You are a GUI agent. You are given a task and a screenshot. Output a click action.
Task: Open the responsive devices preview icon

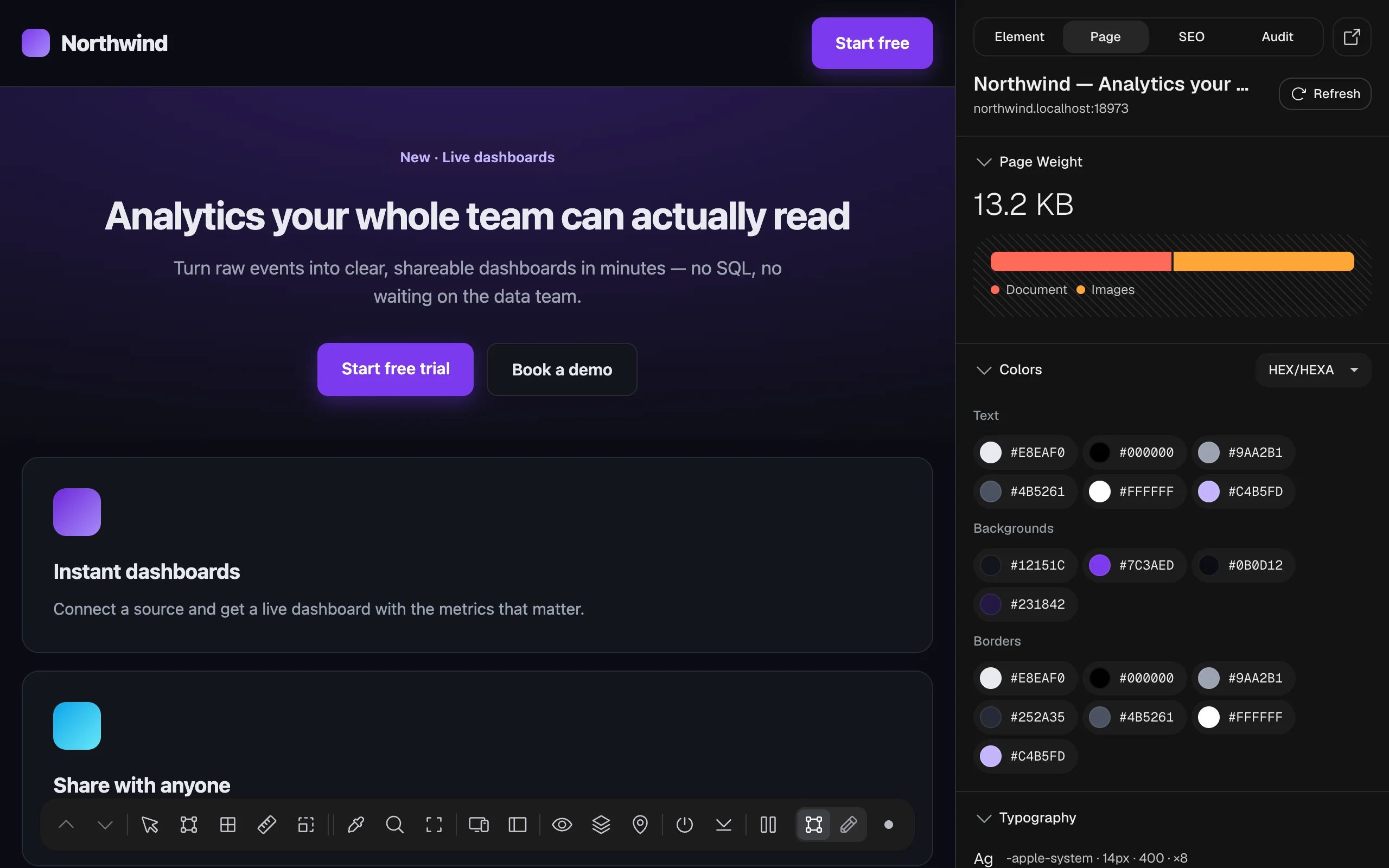point(479,825)
